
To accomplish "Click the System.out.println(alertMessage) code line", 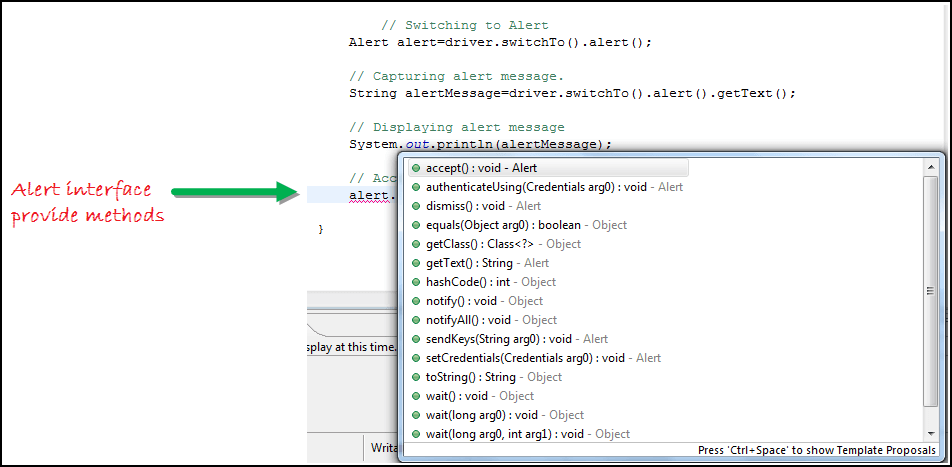I will [x=480, y=144].
